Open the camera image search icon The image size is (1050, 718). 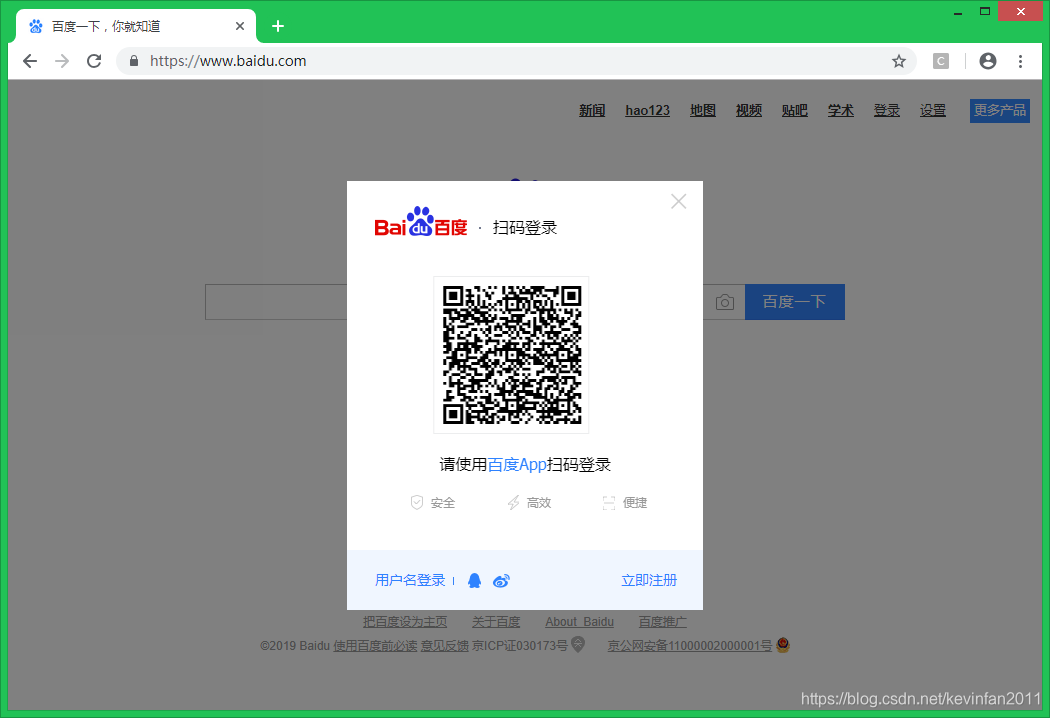coord(725,302)
